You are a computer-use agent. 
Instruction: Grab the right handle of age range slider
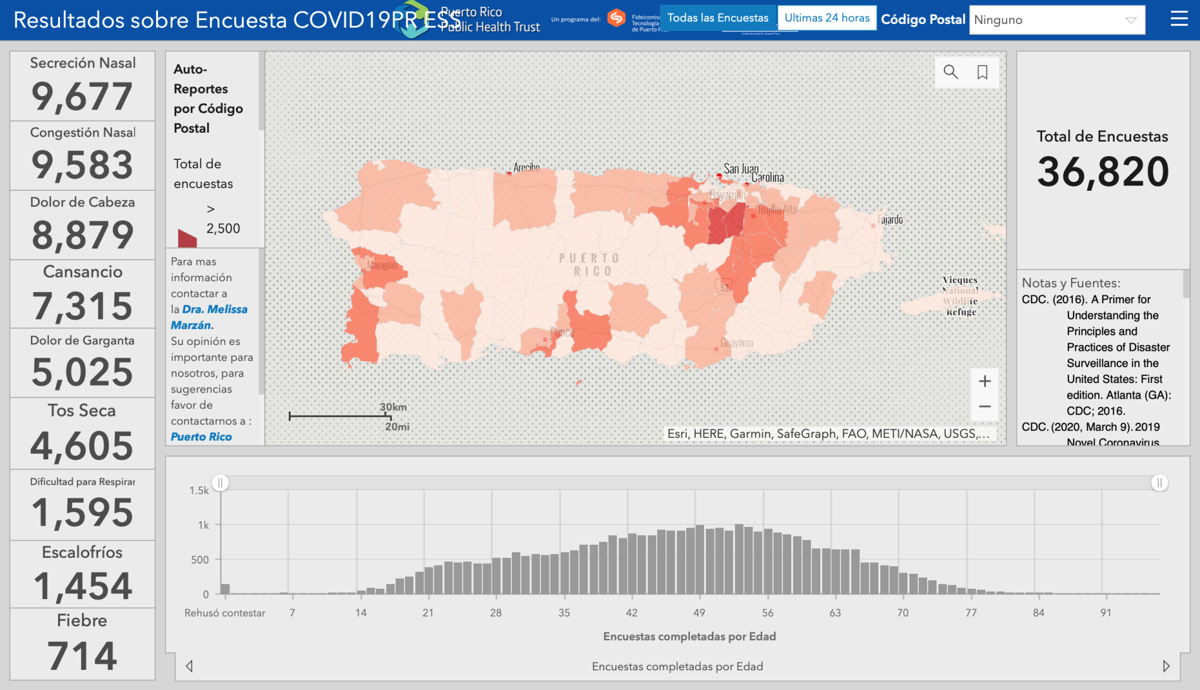click(x=1159, y=483)
